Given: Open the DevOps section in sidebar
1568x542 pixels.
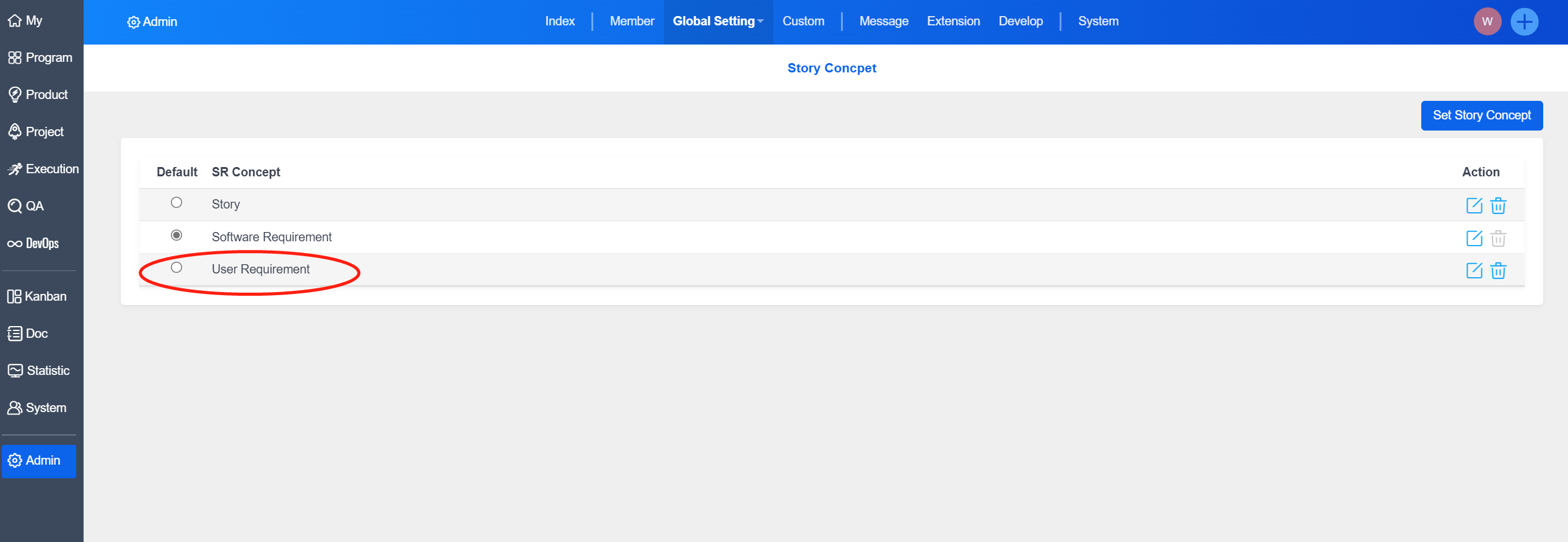Looking at the screenshot, I should (x=34, y=243).
